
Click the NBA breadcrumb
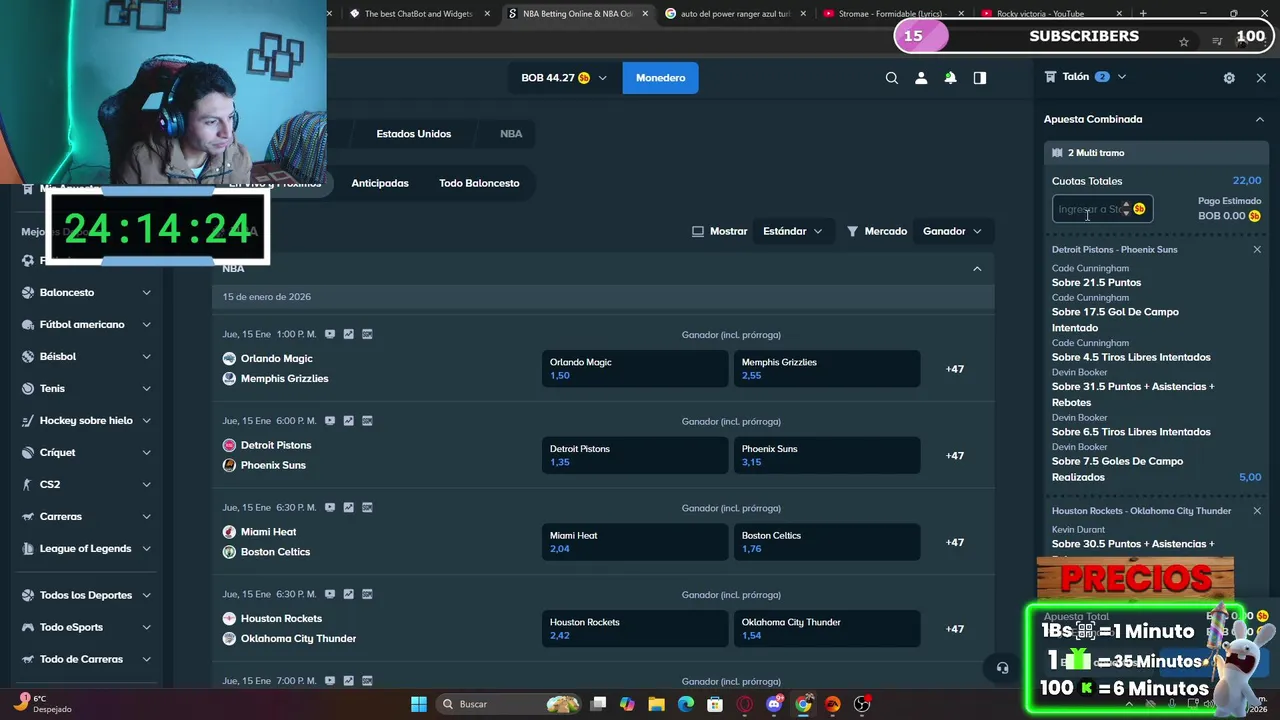coord(511,134)
